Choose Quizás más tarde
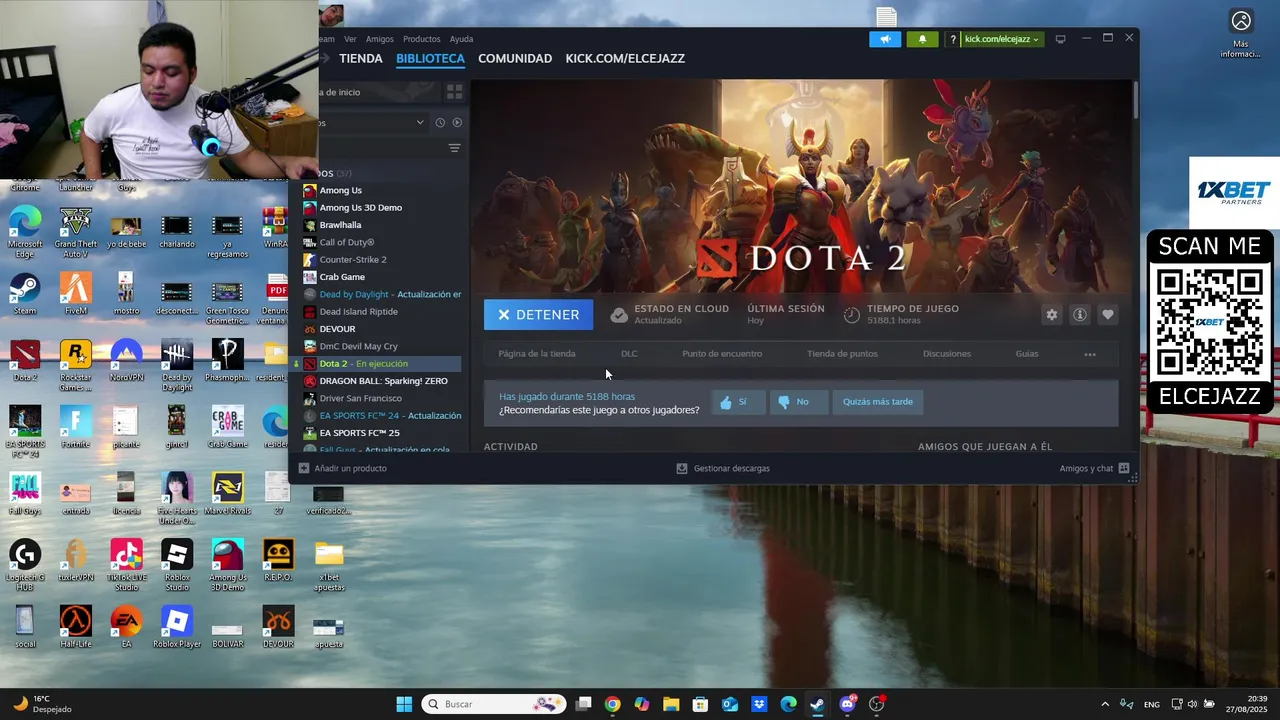The height and width of the screenshot is (720, 1280). click(877, 402)
